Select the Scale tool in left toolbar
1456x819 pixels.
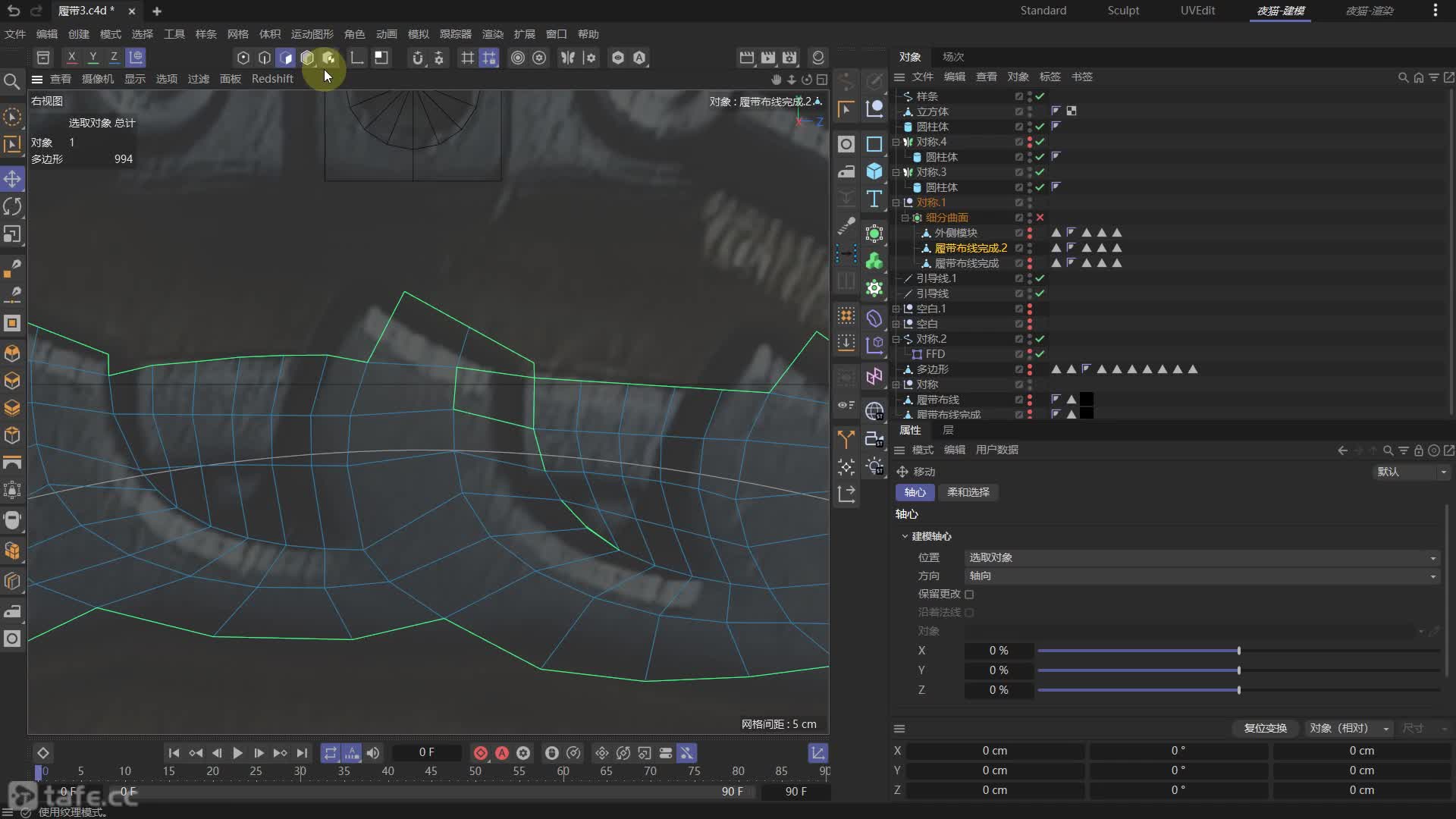(x=12, y=234)
